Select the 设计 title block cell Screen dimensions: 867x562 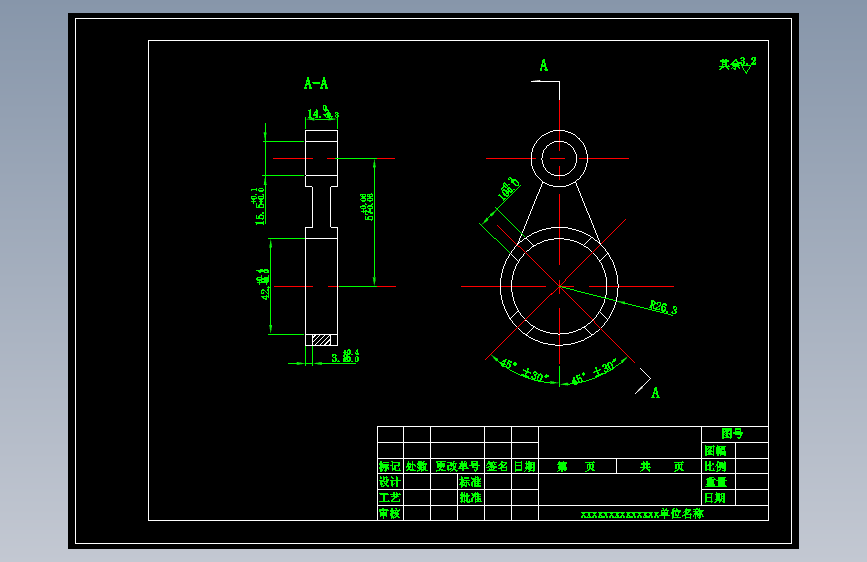pyautogui.click(x=390, y=482)
